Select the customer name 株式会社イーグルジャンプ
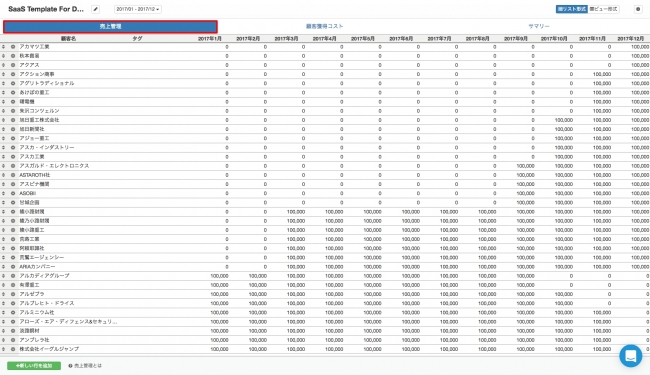 click(49, 349)
